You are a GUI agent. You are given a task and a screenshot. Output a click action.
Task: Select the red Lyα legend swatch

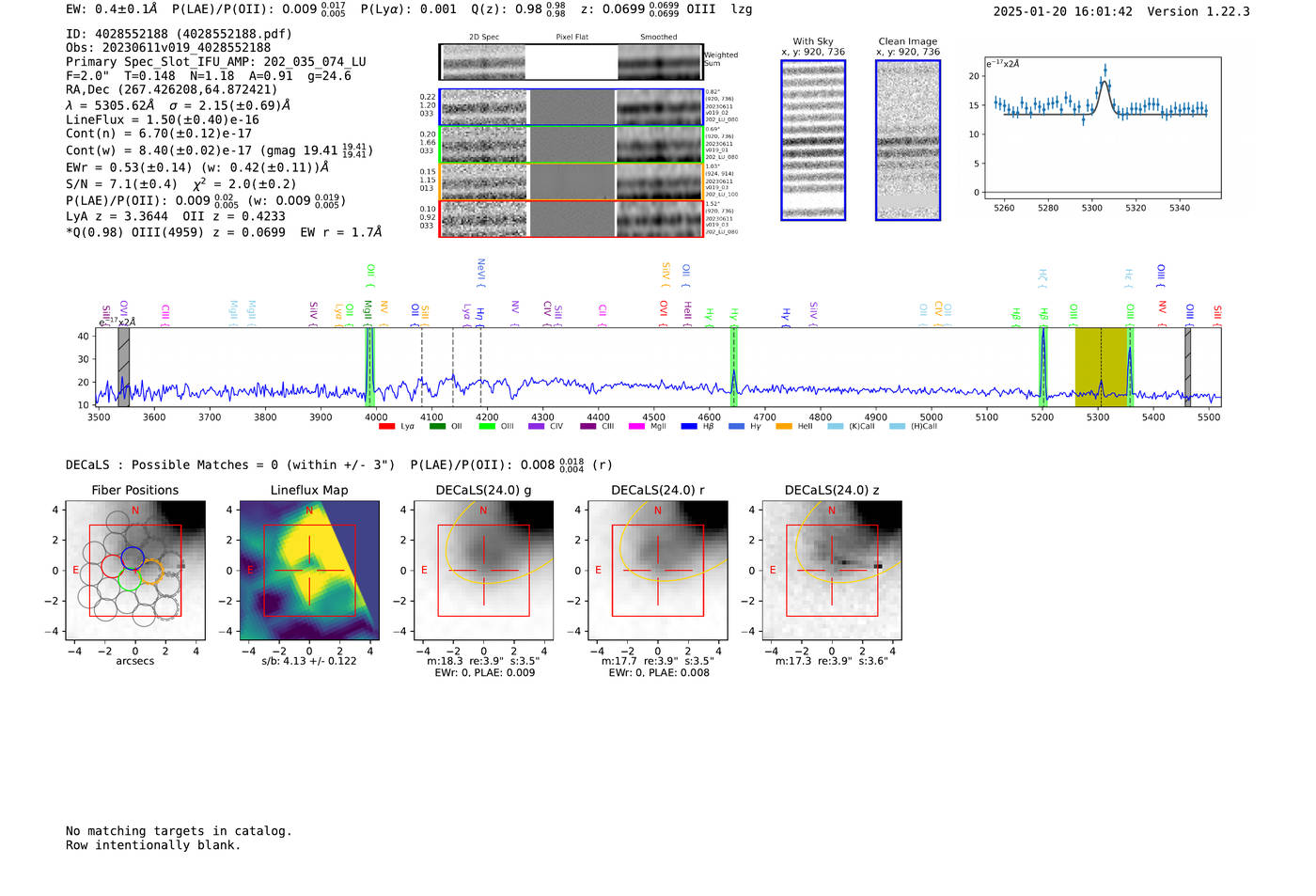(x=386, y=426)
